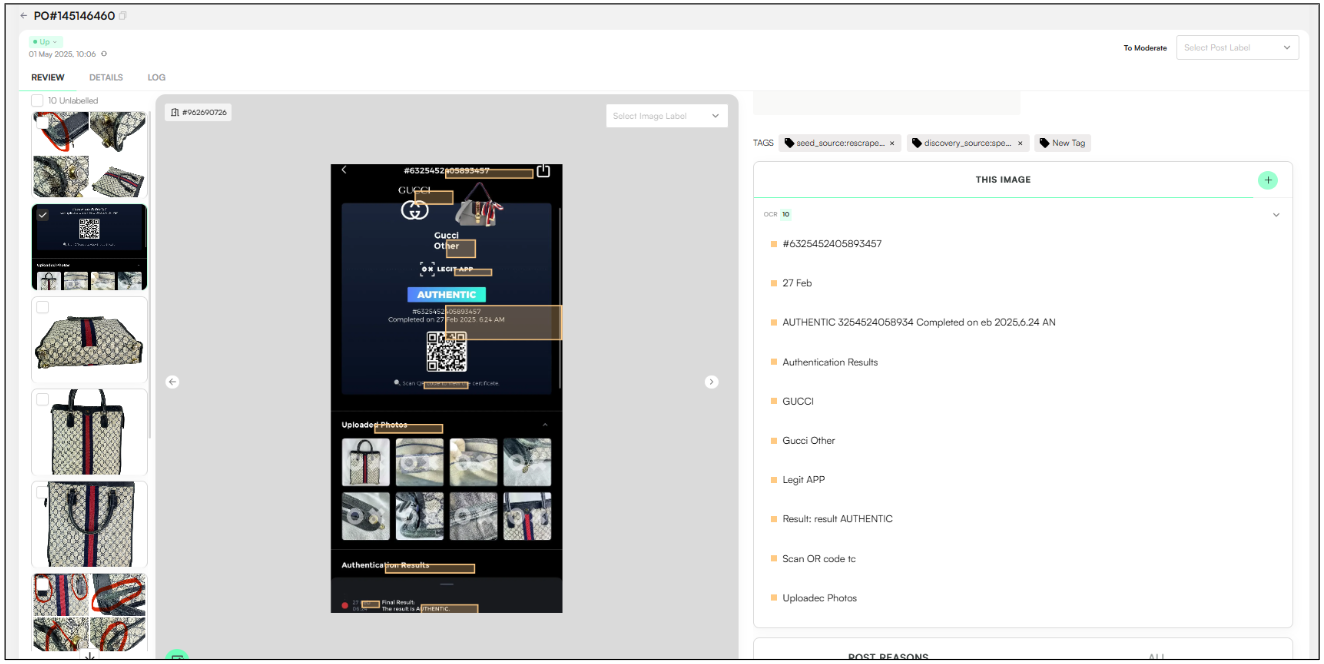Screen dimensions: 1324x664
Task: Click the OCR count badge showing 10
Action: [785, 215]
